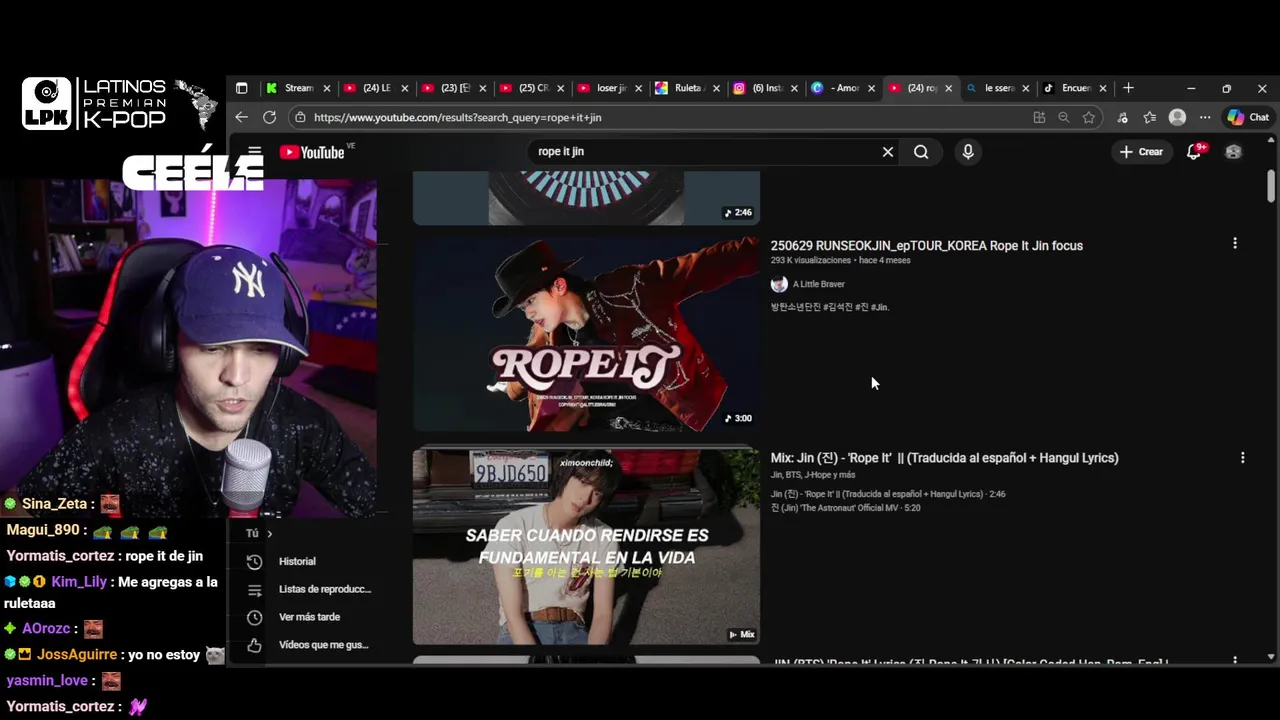Image resolution: width=1280 pixels, height=720 pixels.
Task: Close the active (24) rope tab
Action: [x=948, y=88]
